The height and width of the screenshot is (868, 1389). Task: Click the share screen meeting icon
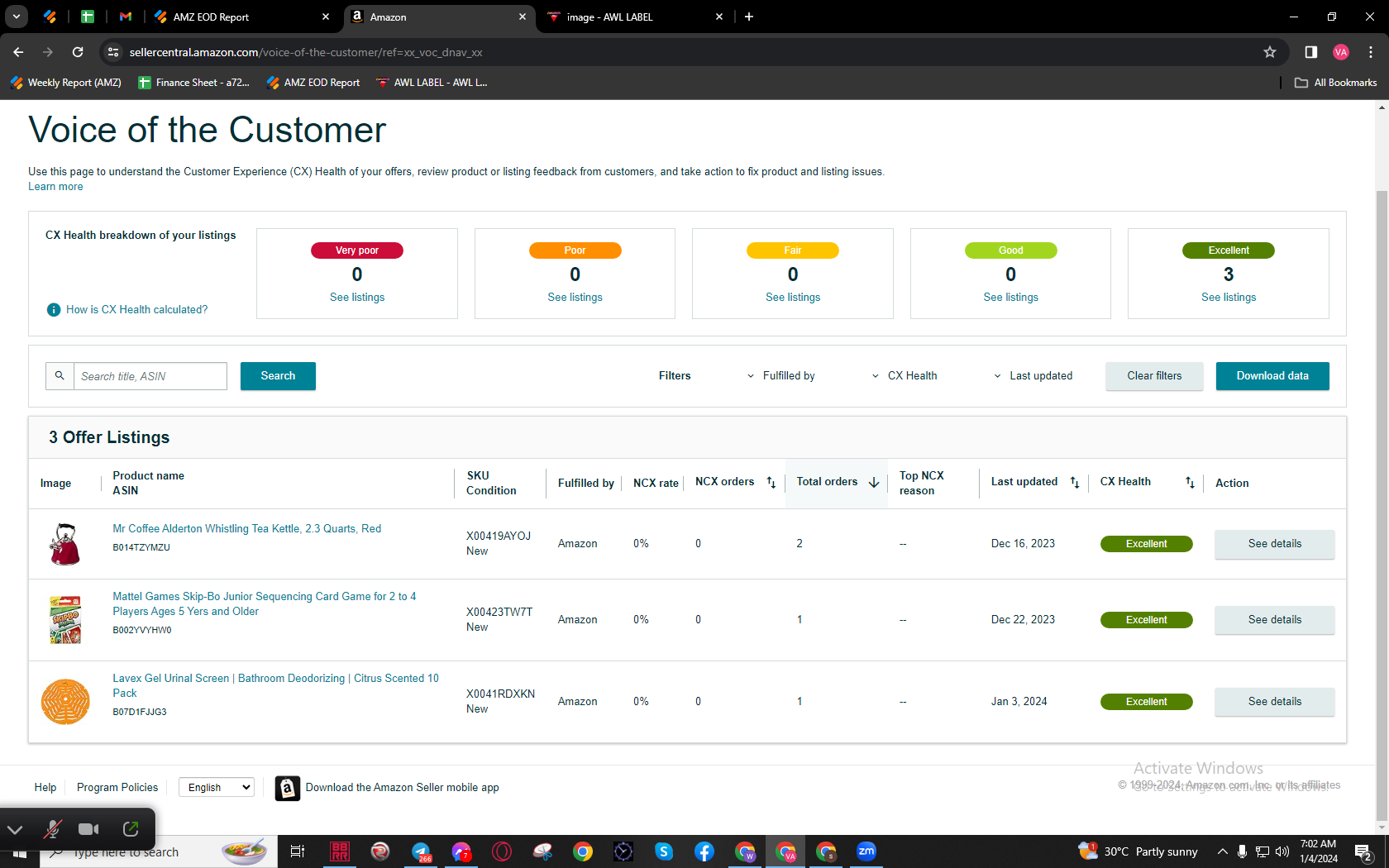click(x=131, y=829)
